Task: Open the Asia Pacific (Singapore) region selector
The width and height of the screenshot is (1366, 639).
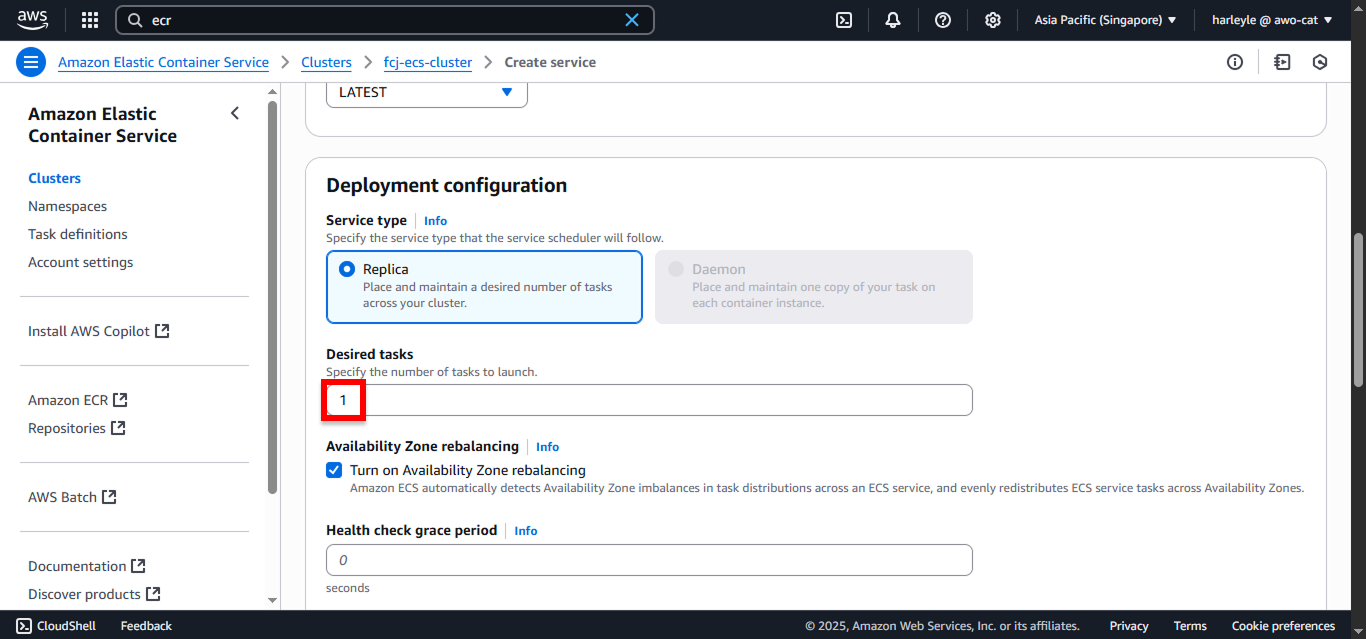Action: 1105,20
